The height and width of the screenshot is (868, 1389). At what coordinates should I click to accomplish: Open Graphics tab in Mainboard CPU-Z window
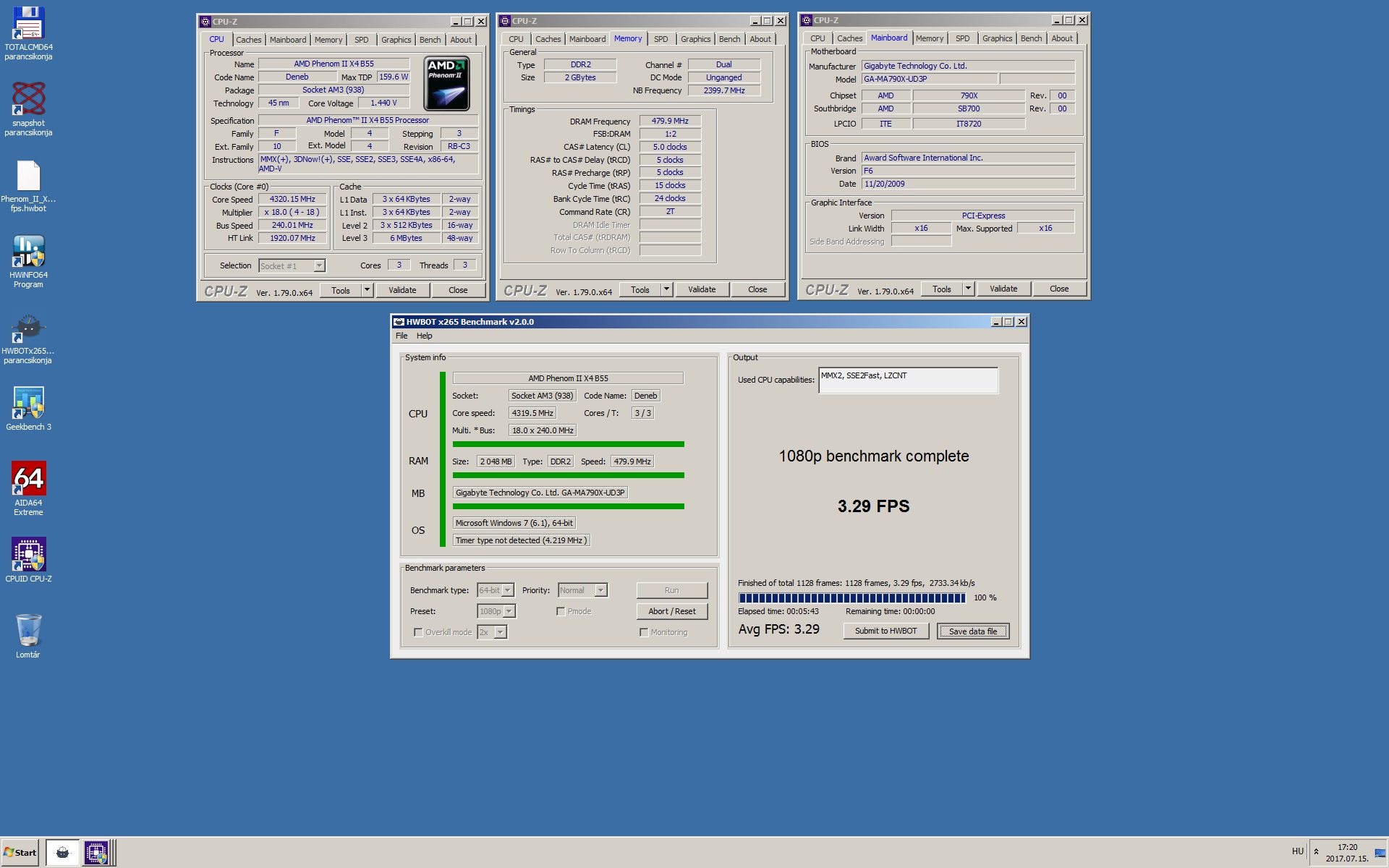coord(997,38)
